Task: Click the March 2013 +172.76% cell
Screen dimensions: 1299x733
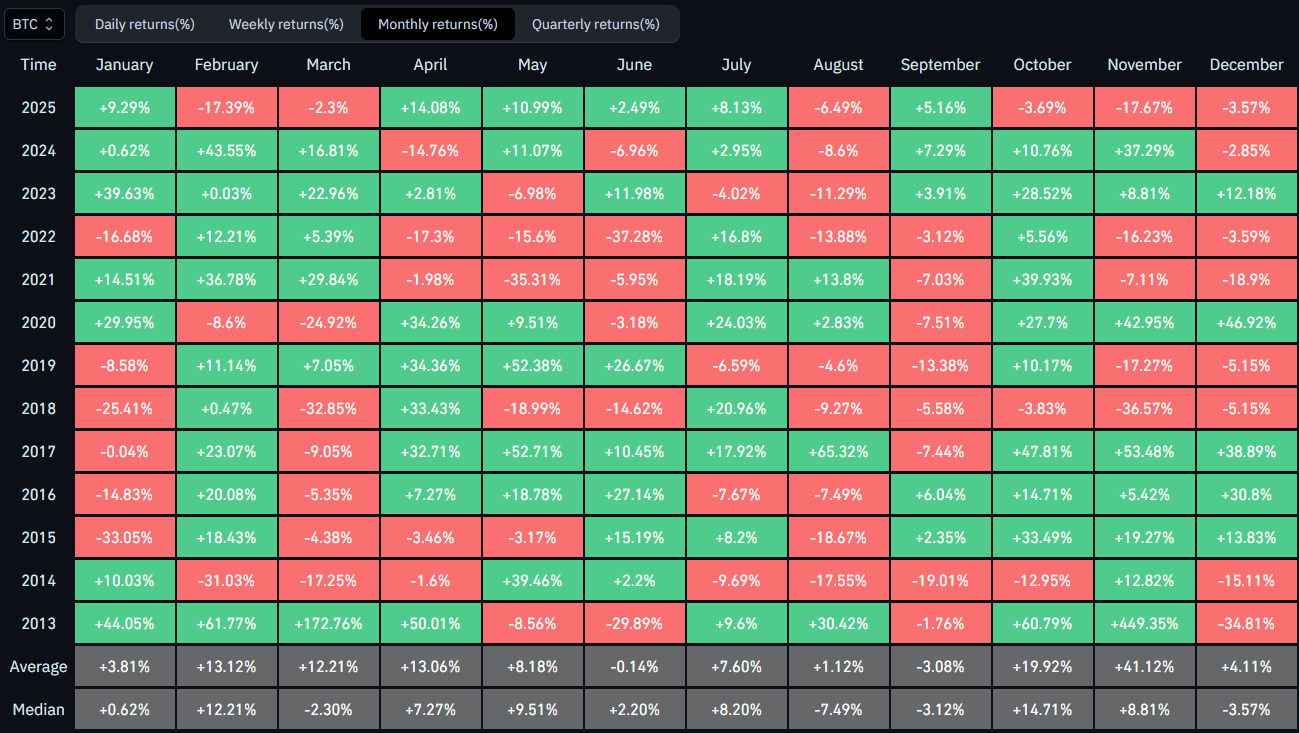Action: point(328,624)
